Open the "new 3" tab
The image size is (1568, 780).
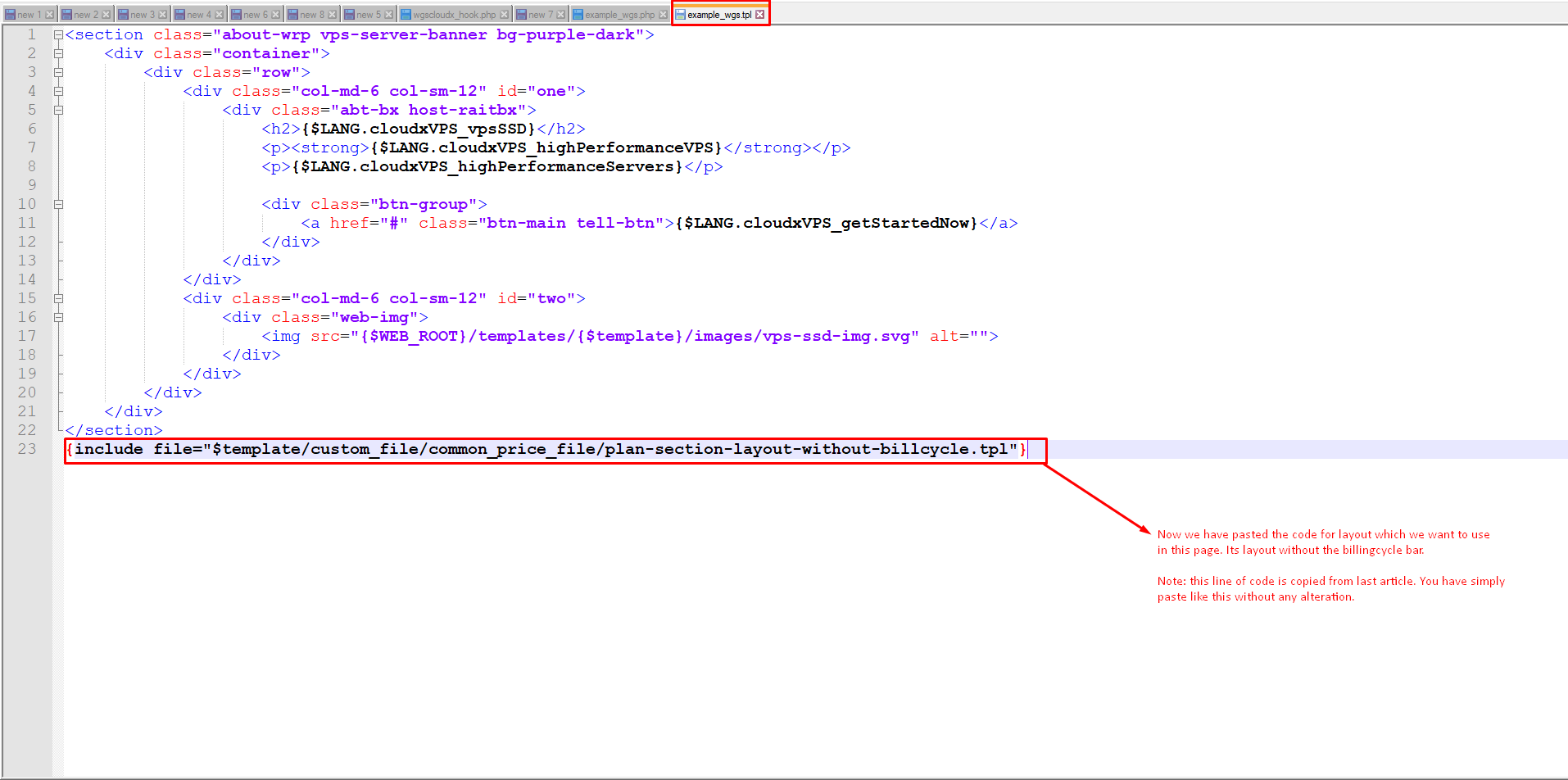coord(142,15)
